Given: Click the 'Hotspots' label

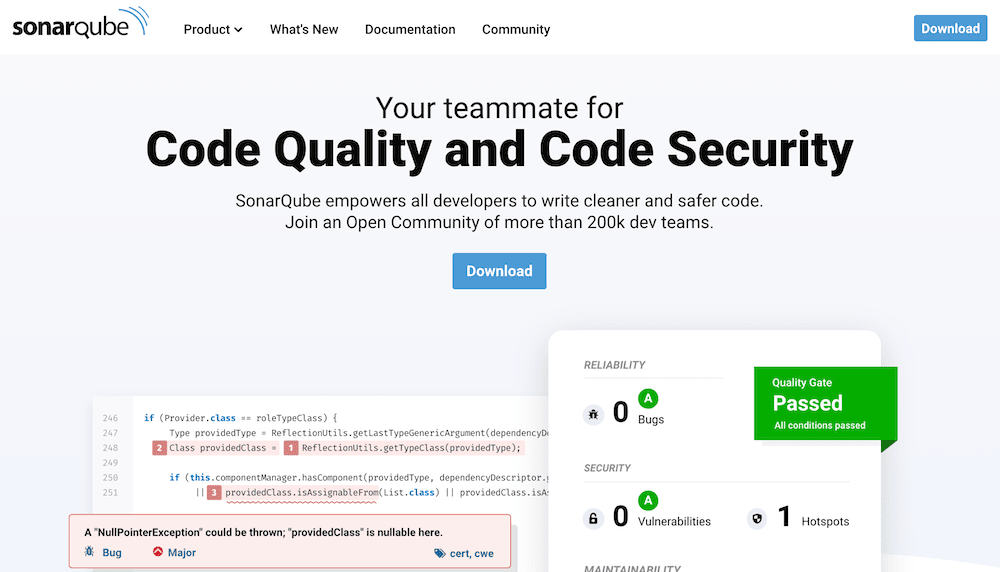Looking at the screenshot, I should [825, 522].
